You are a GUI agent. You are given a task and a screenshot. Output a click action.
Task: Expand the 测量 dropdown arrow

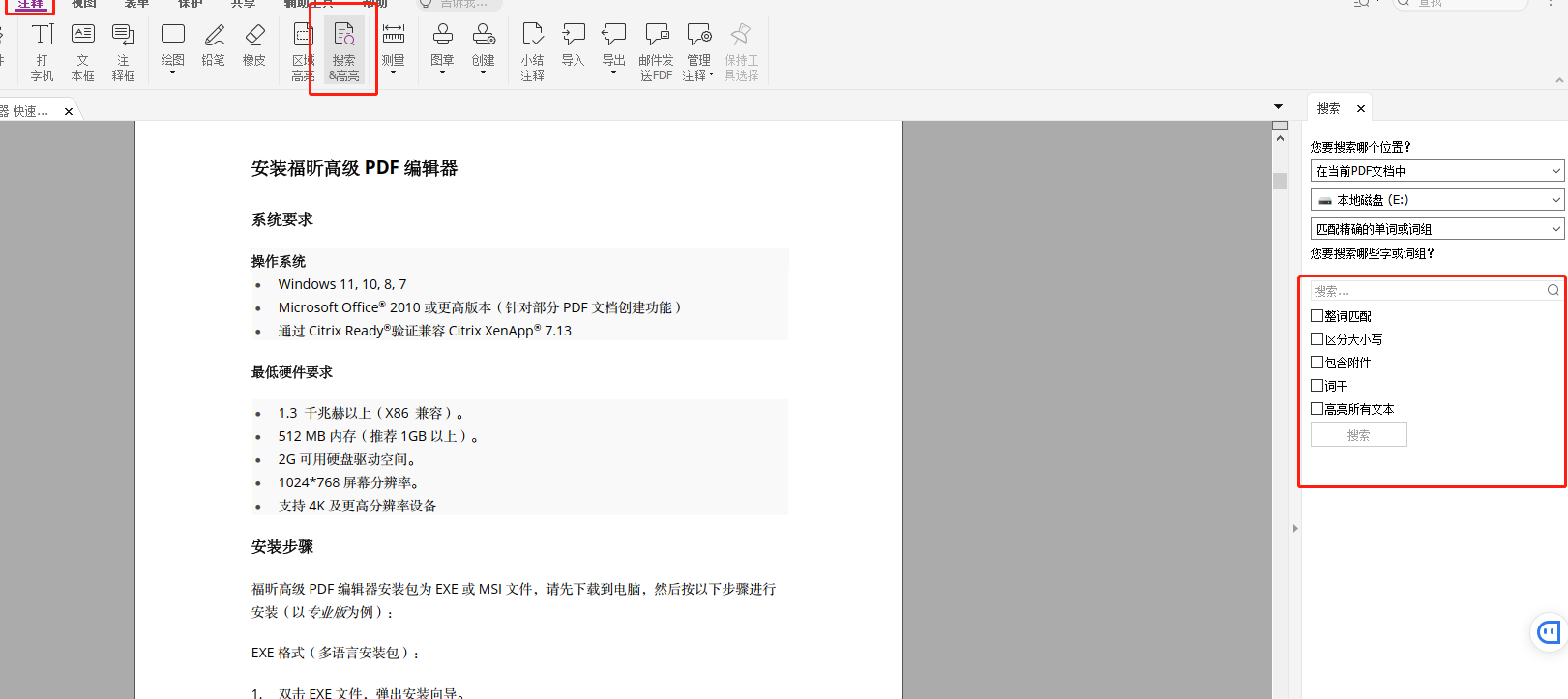pyautogui.click(x=393, y=73)
